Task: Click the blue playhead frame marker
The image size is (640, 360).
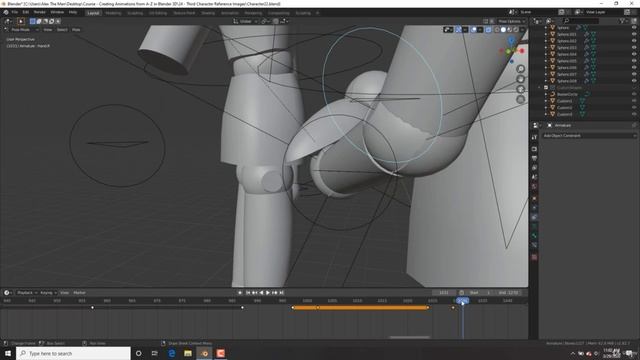Action: point(462,301)
